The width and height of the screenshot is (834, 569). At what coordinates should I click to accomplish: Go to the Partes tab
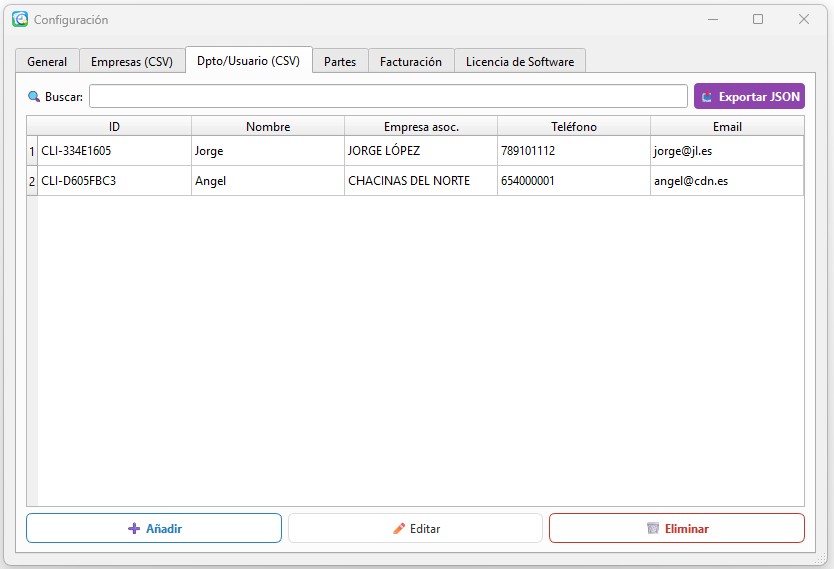340,62
